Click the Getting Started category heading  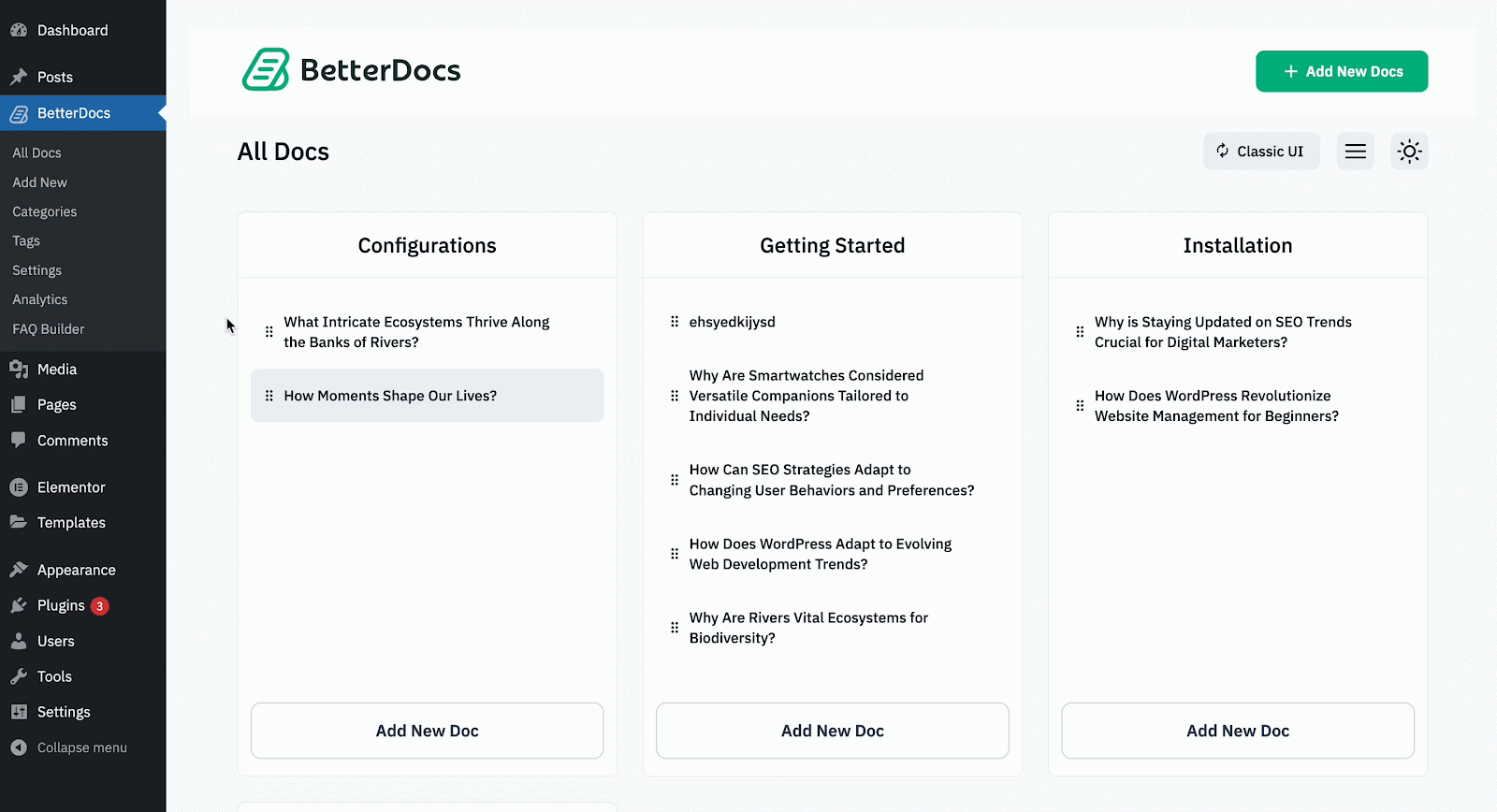coord(833,245)
